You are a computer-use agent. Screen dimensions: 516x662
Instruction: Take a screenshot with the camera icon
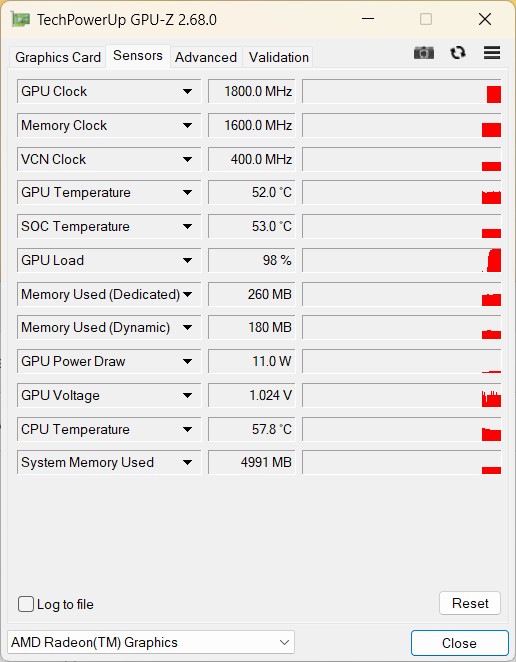(424, 53)
